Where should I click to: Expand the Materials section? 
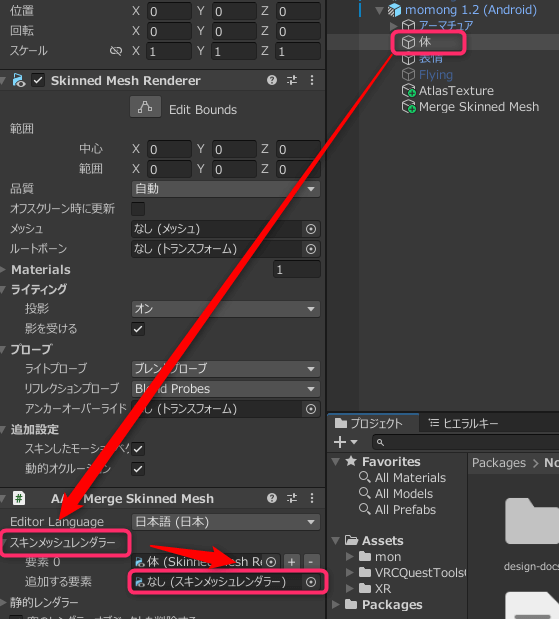click(x=3, y=270)
